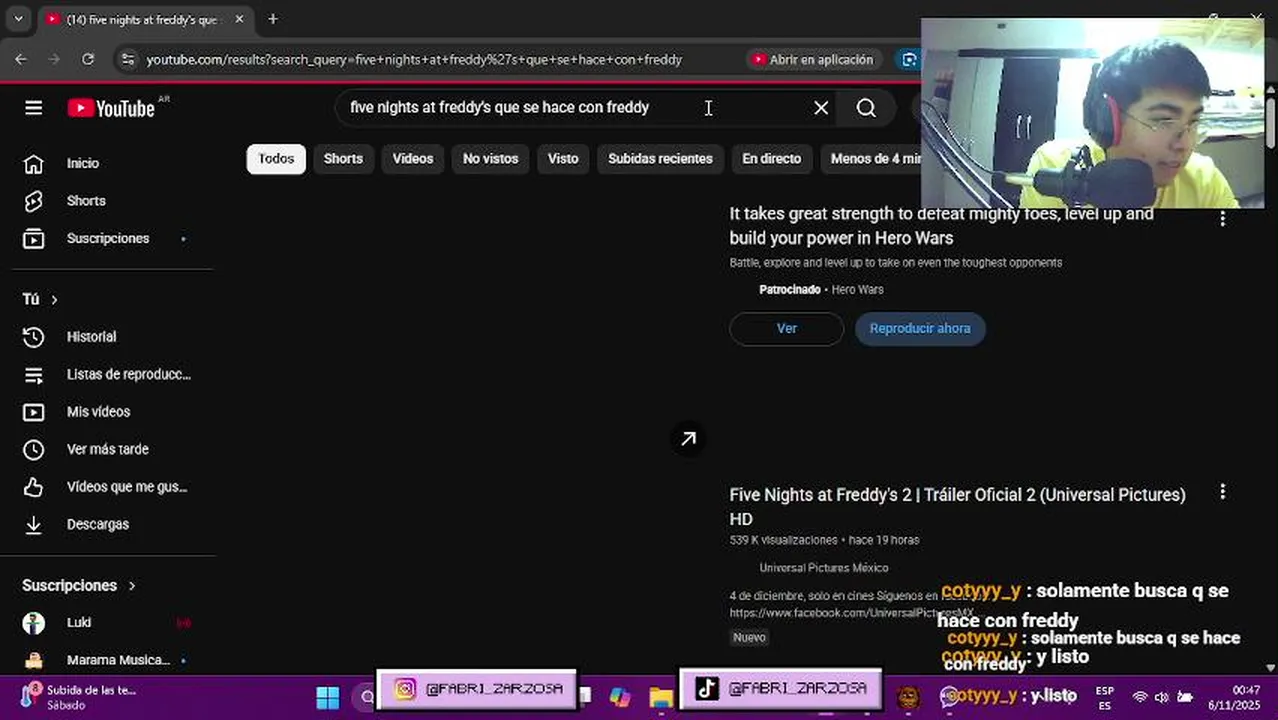Open the Wi-Fi network tray icon
Image resolution: width=1278 pixels, height=720 pixels.
1139,697
